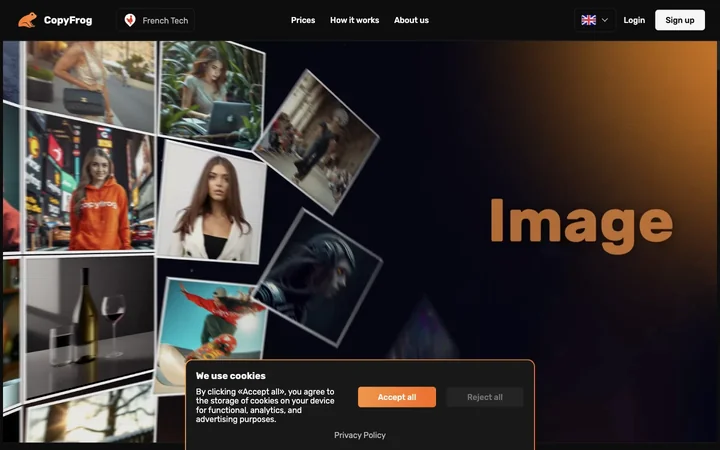Click the Login link
The height and width of the screenshot is (450, 720).
point(634,20)
